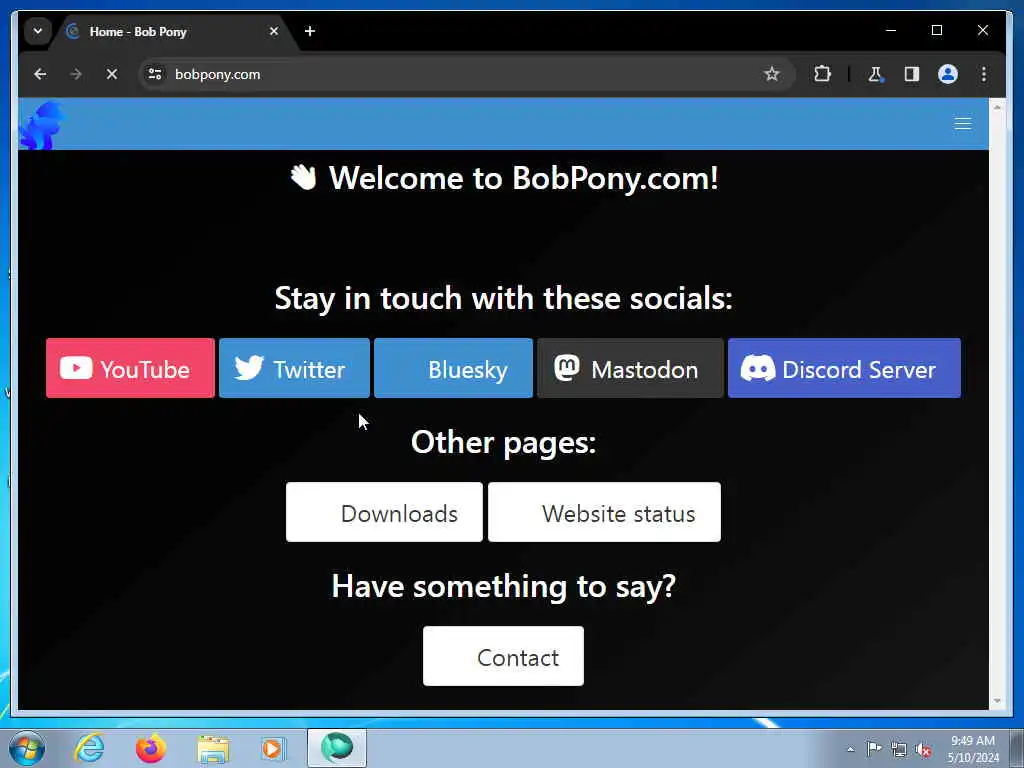Open the Windows Start menu

tap(27, 748)
